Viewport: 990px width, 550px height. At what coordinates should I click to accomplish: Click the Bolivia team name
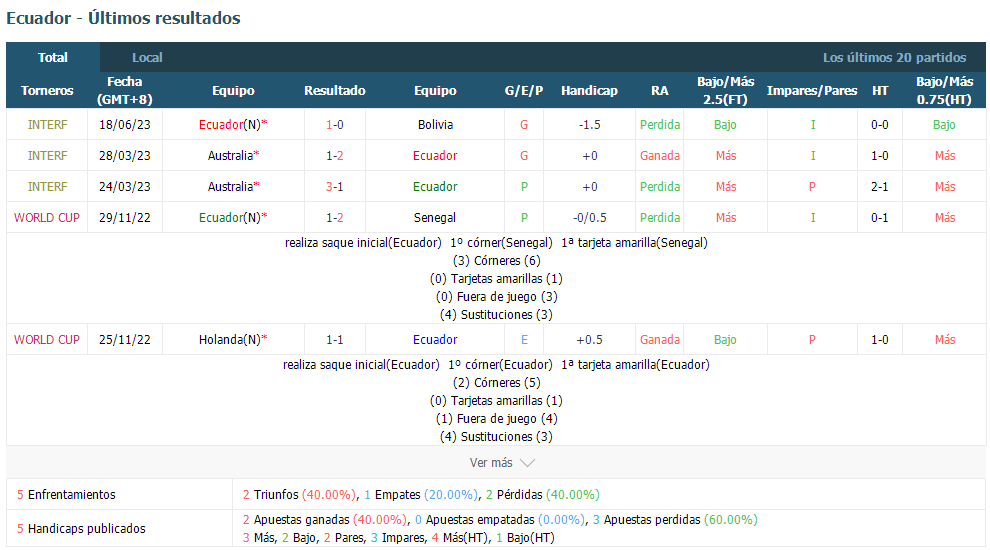[x=435, y=124]
